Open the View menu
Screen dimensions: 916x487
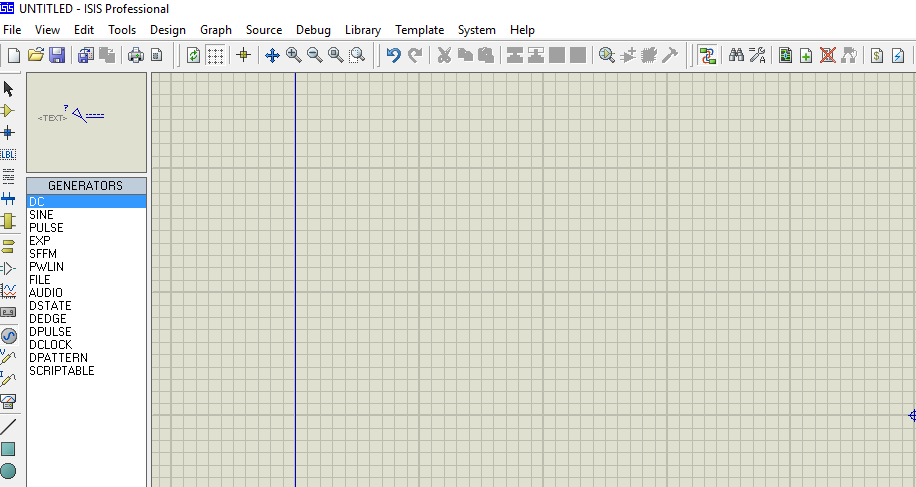pos(47,30)
